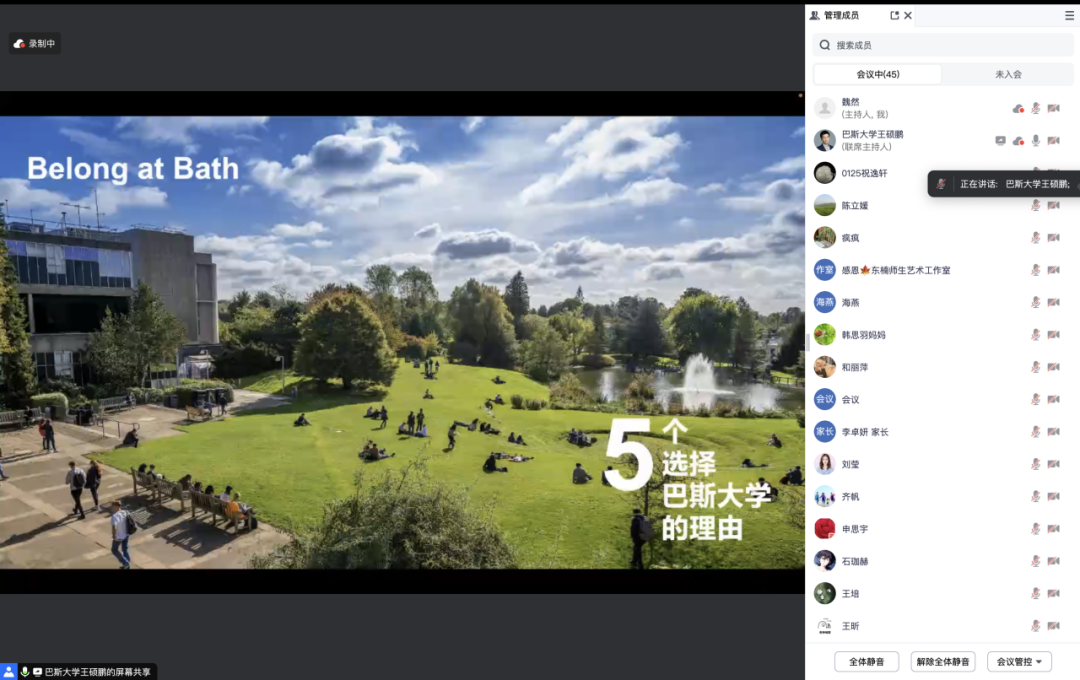Click 石珈赫's microphone icon
This screenshot has height=680, width=1080.
tap(1035, 561)
